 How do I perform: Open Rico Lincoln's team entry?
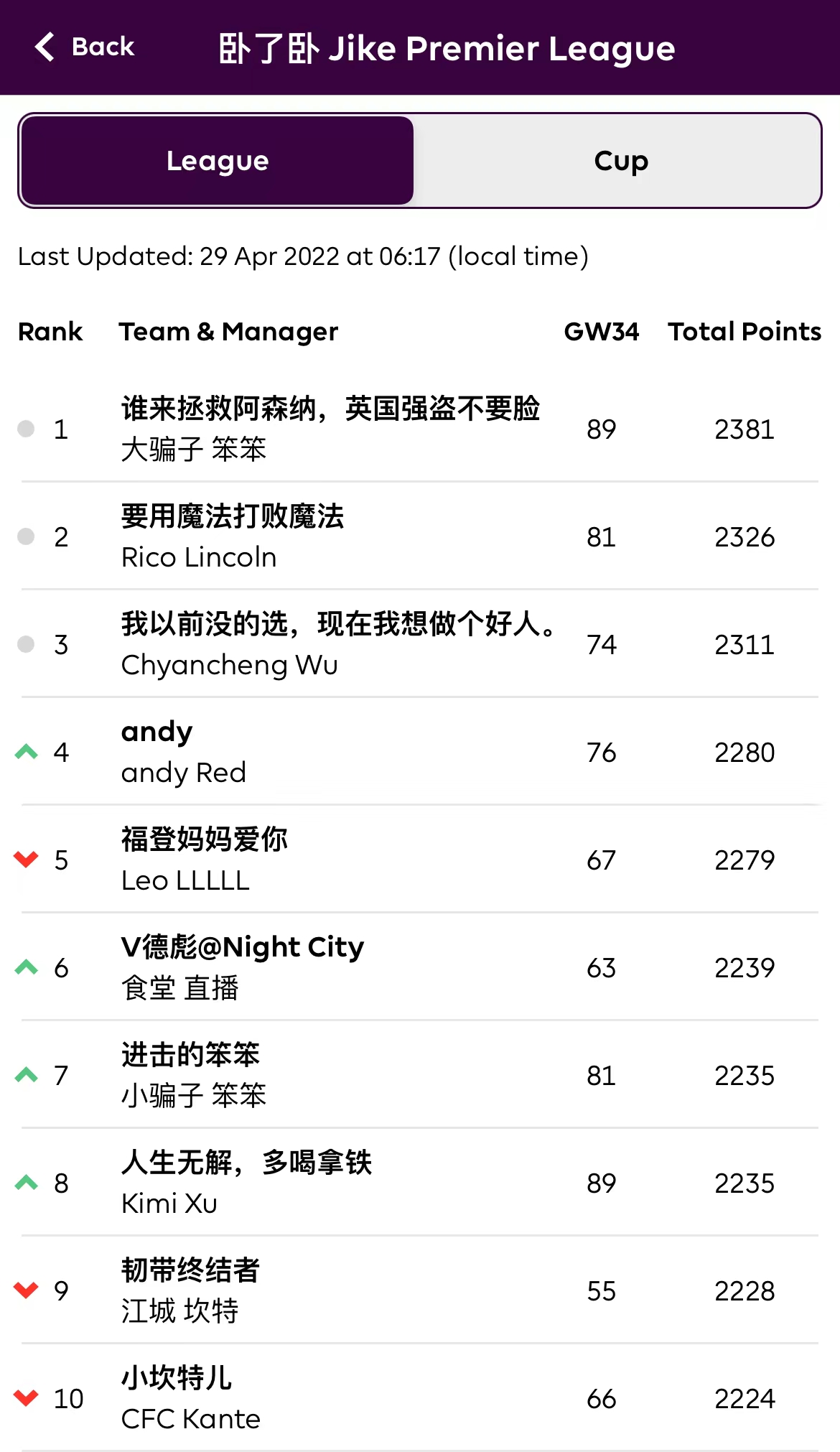point(199,557)
